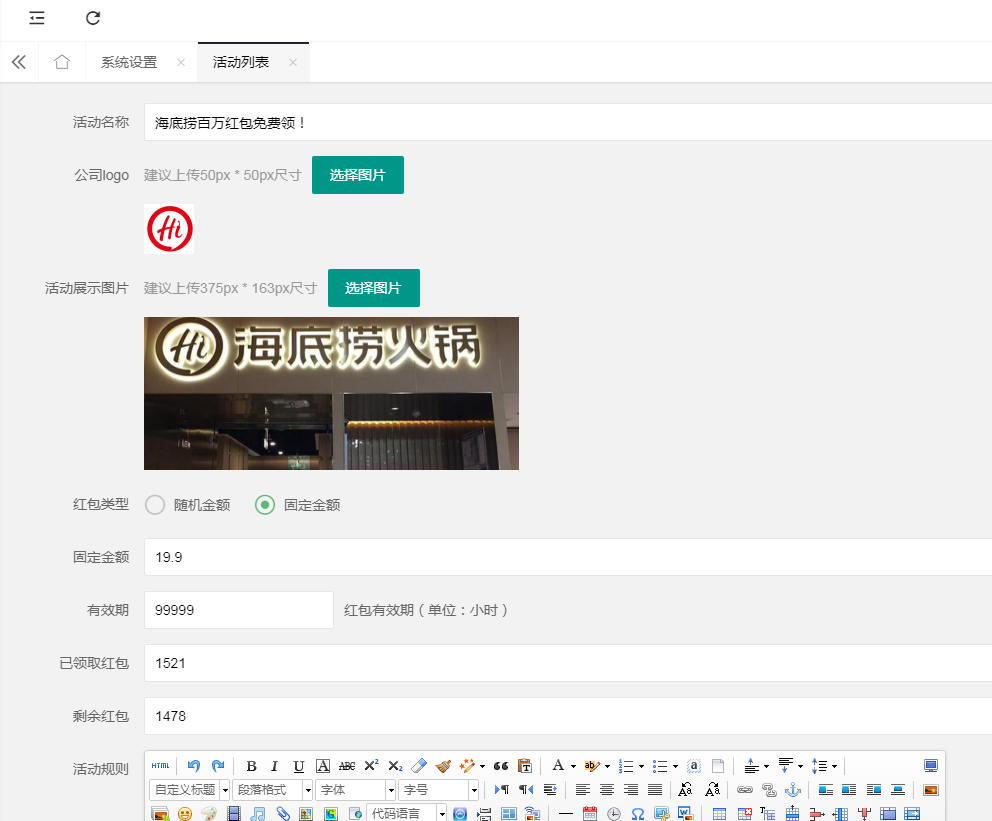Redo the edit in editor toolbar
The width and height of the screenshot is (992, 821).
(x=218, y=766)
